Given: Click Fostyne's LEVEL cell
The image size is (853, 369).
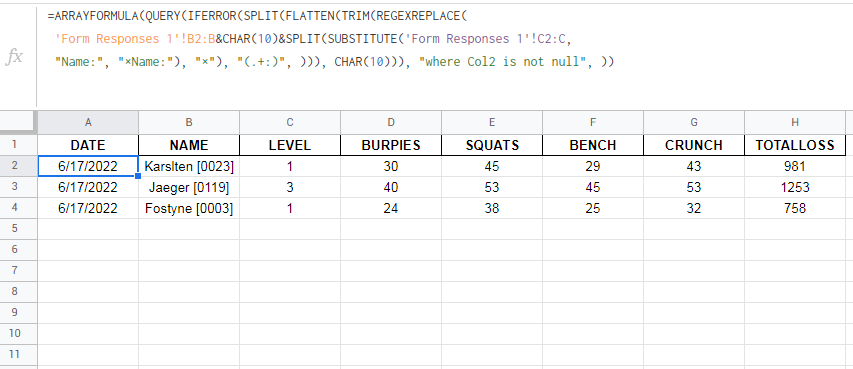Looking at the screenshot, I should pos(290,208).
